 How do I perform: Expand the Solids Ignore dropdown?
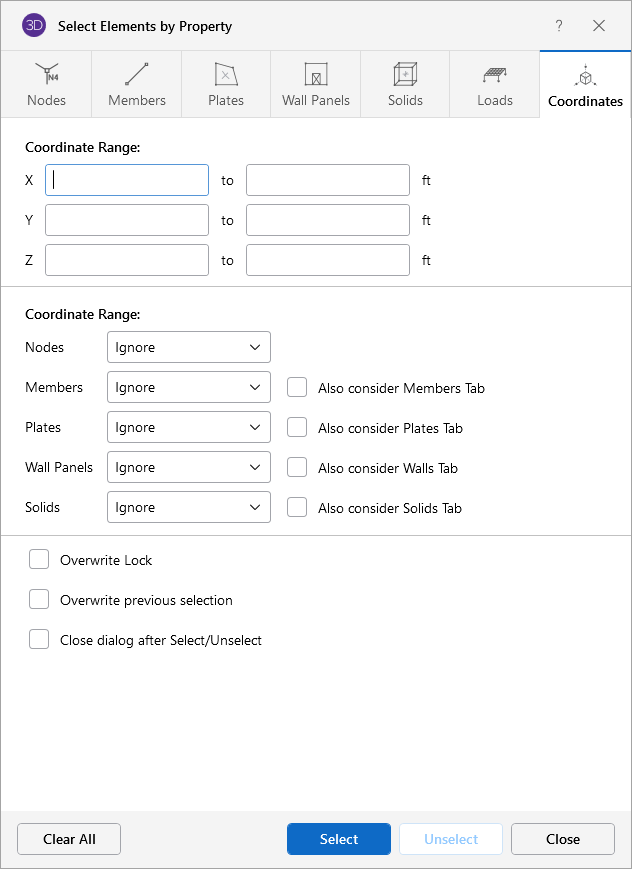[x=189, y=508]
